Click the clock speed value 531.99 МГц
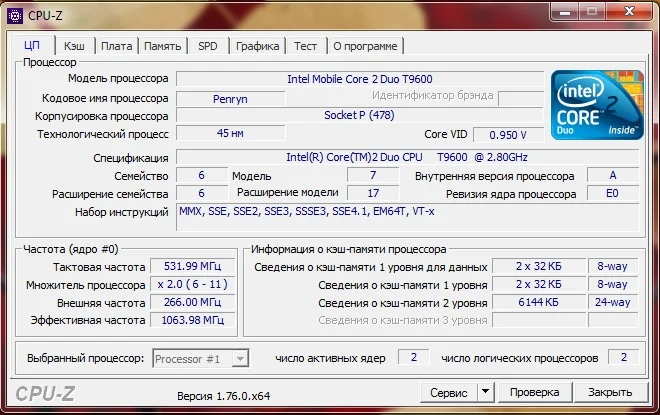Viewport: 660px width, 415px height. click(192, 266)
